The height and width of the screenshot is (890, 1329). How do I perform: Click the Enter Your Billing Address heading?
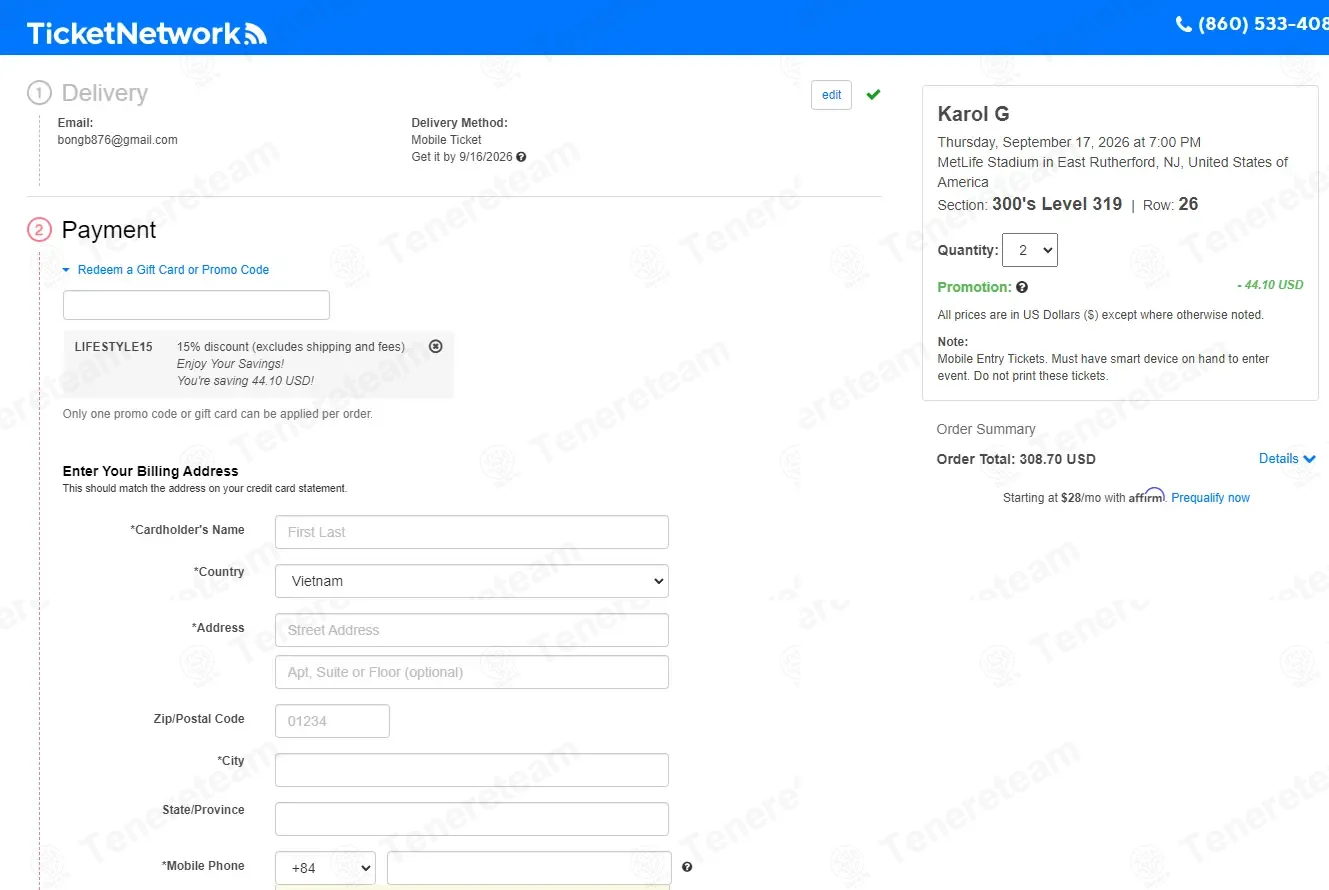[x=151, y=471]
